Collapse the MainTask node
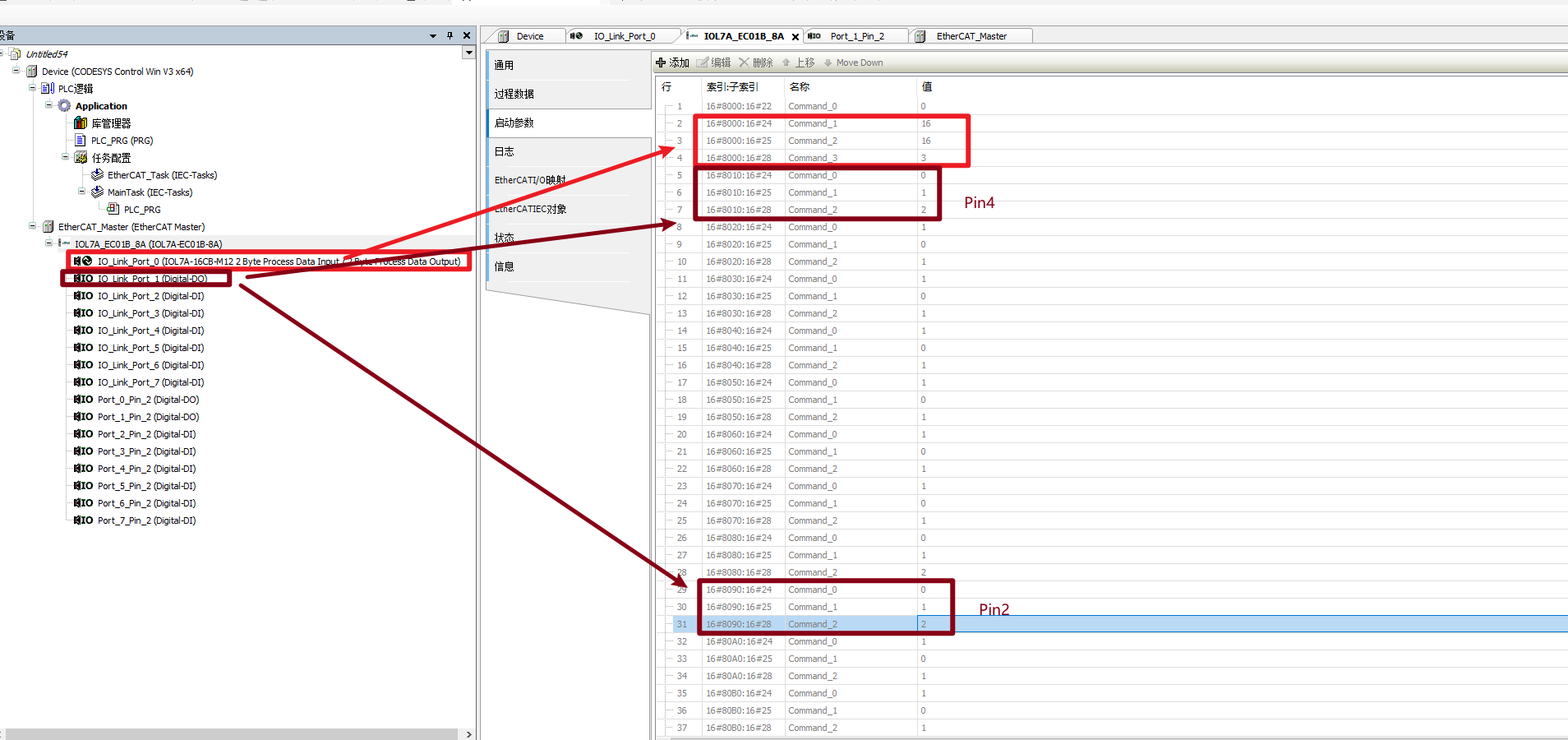This screenshot has height=740, width=1568. pos(81,192)
